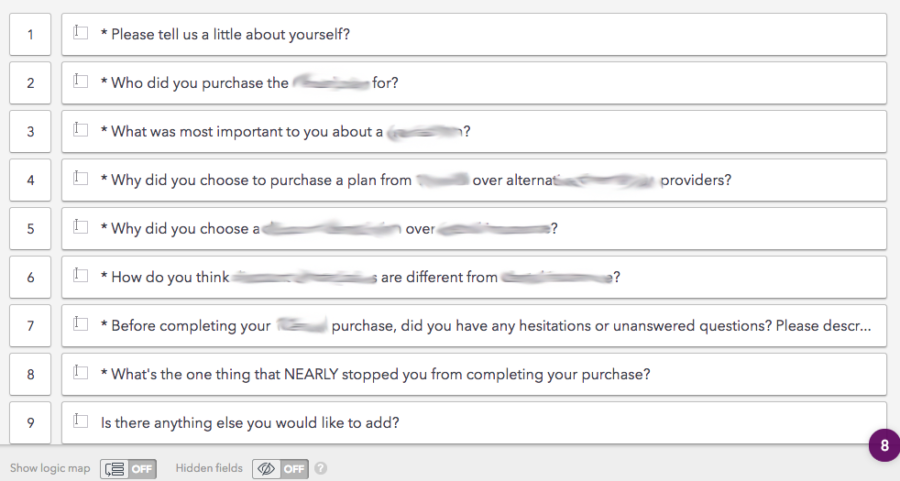Open the help question-mark icon near Hidden fields
The width and height of the screenshot is (900, 481).
(x=321, y=468)
